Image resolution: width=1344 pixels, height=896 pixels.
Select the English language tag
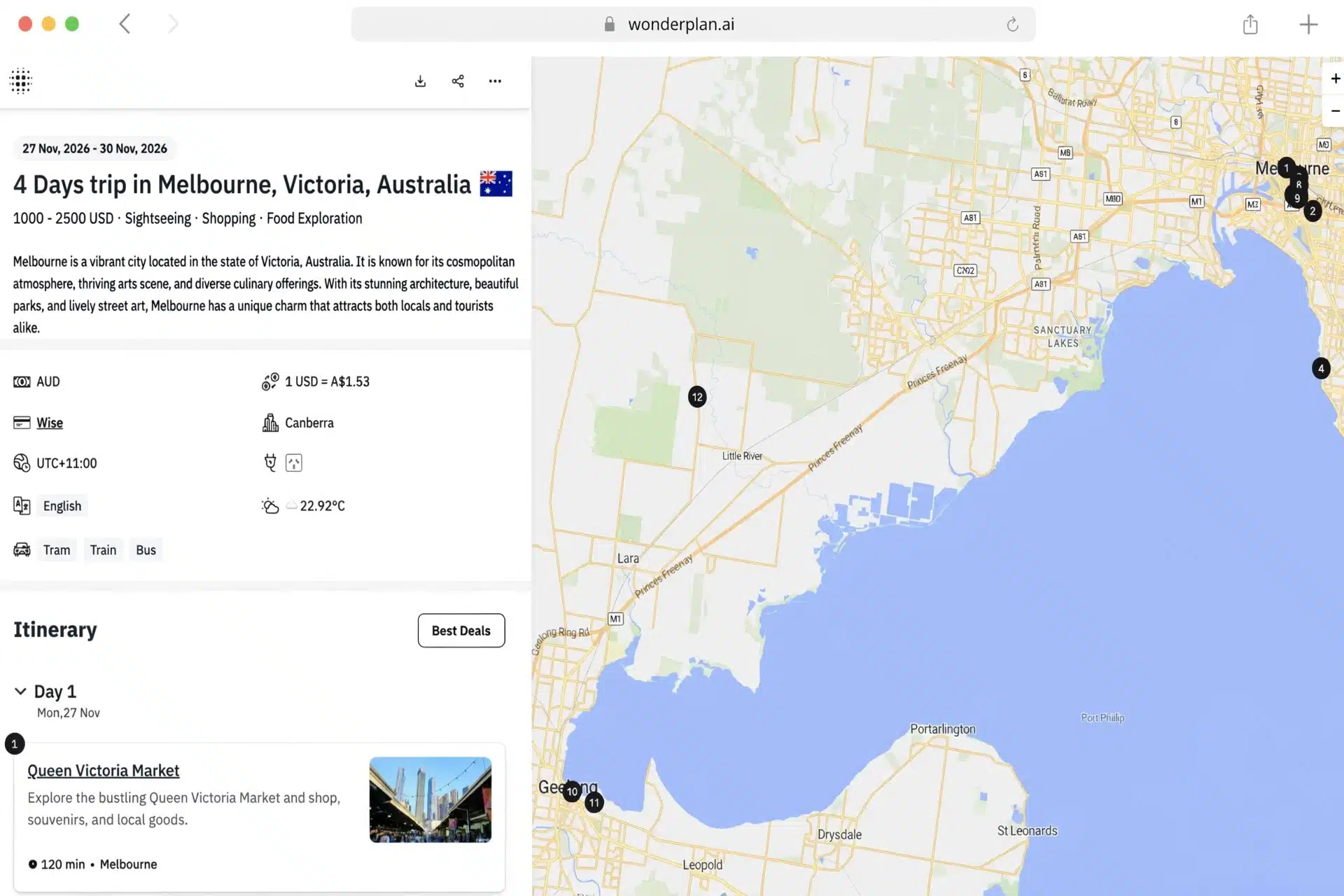pos(62,506)
